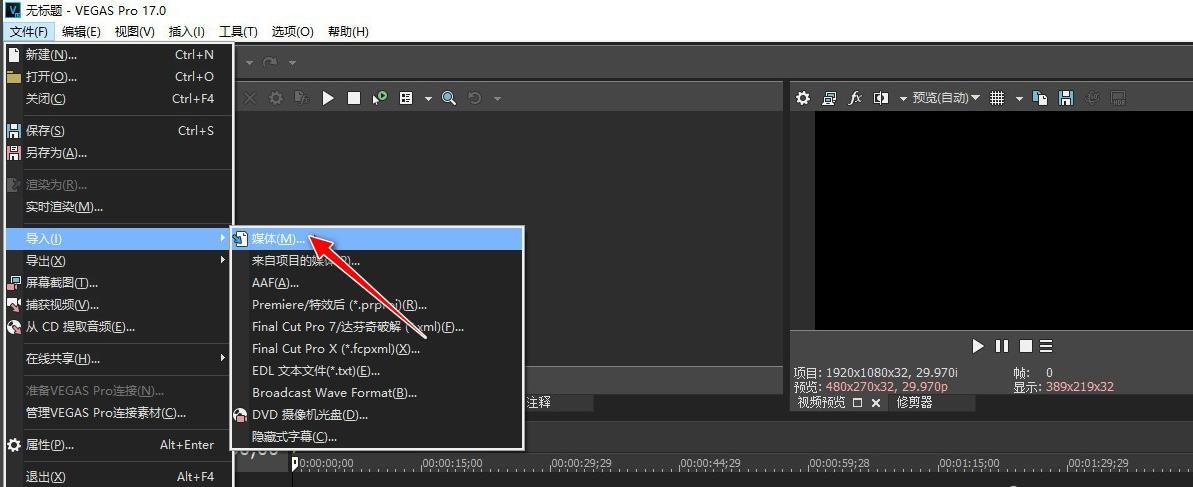Click save snapshot to file icon
This screenshot has height=487, width=1193.
point(1066,98)
